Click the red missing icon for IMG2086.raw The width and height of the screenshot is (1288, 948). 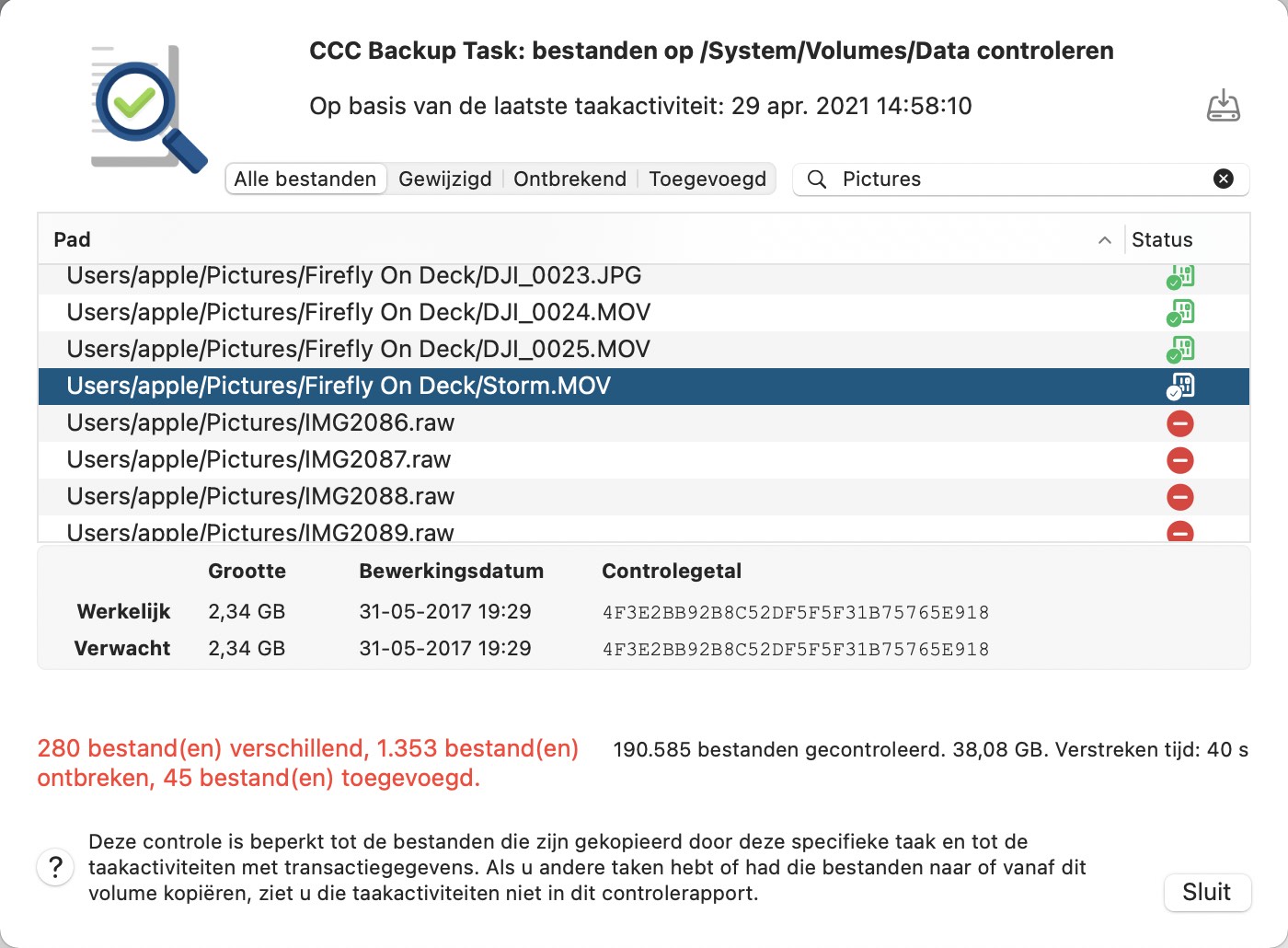pos(1180,423)
